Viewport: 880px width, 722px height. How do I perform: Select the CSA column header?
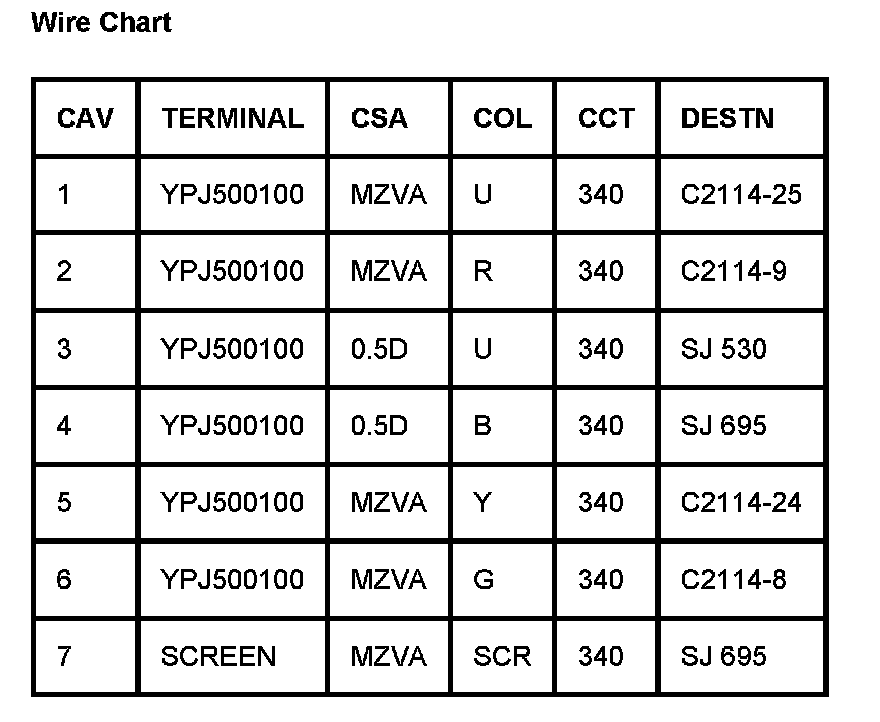[379, 118]
